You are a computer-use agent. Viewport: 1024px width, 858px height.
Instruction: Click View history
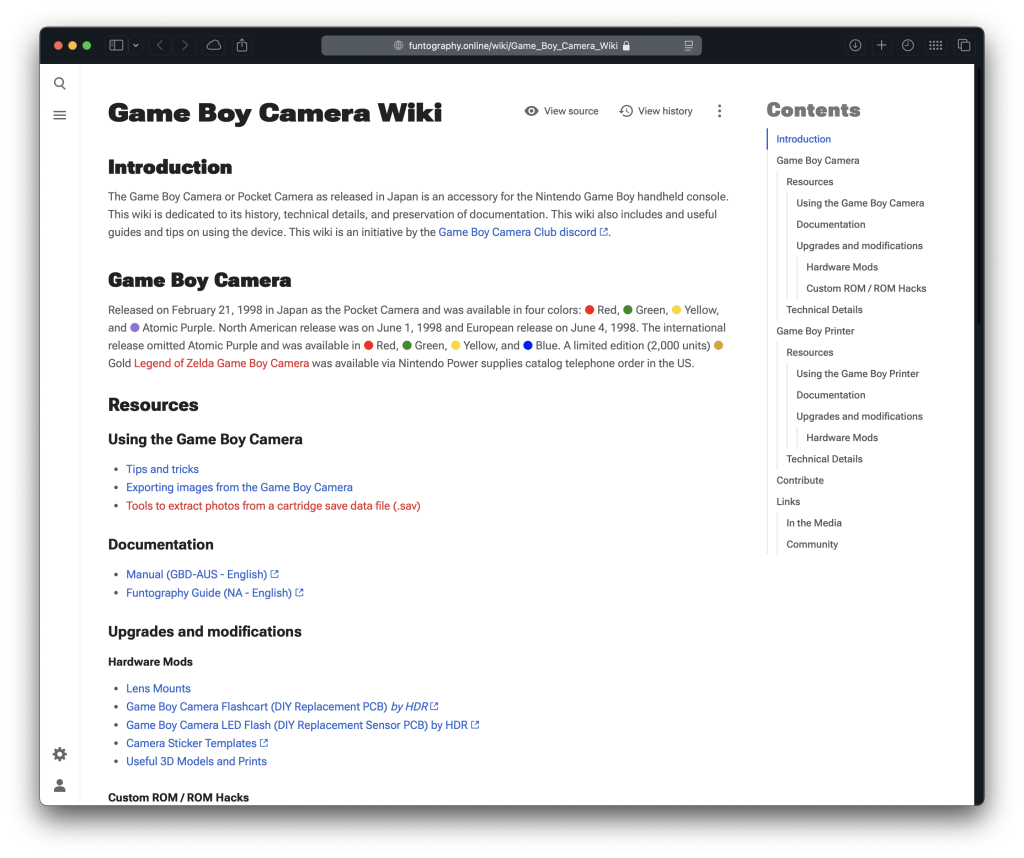coord(656,111)
